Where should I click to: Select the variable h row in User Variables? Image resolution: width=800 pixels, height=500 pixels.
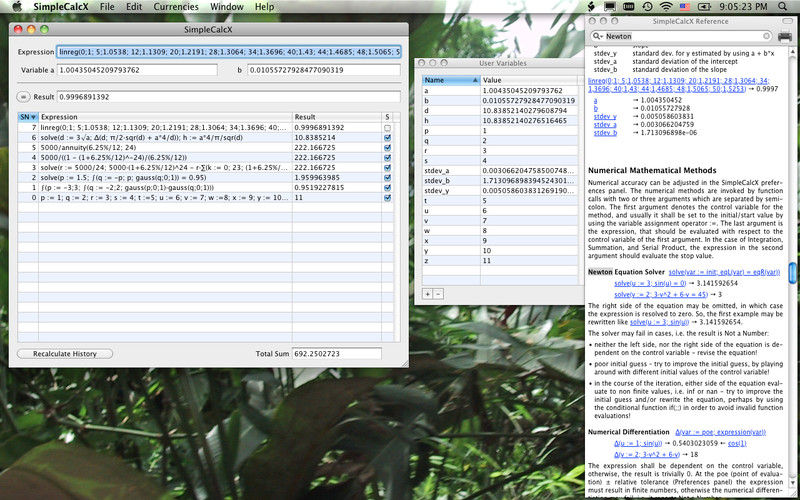click(500, 120)
